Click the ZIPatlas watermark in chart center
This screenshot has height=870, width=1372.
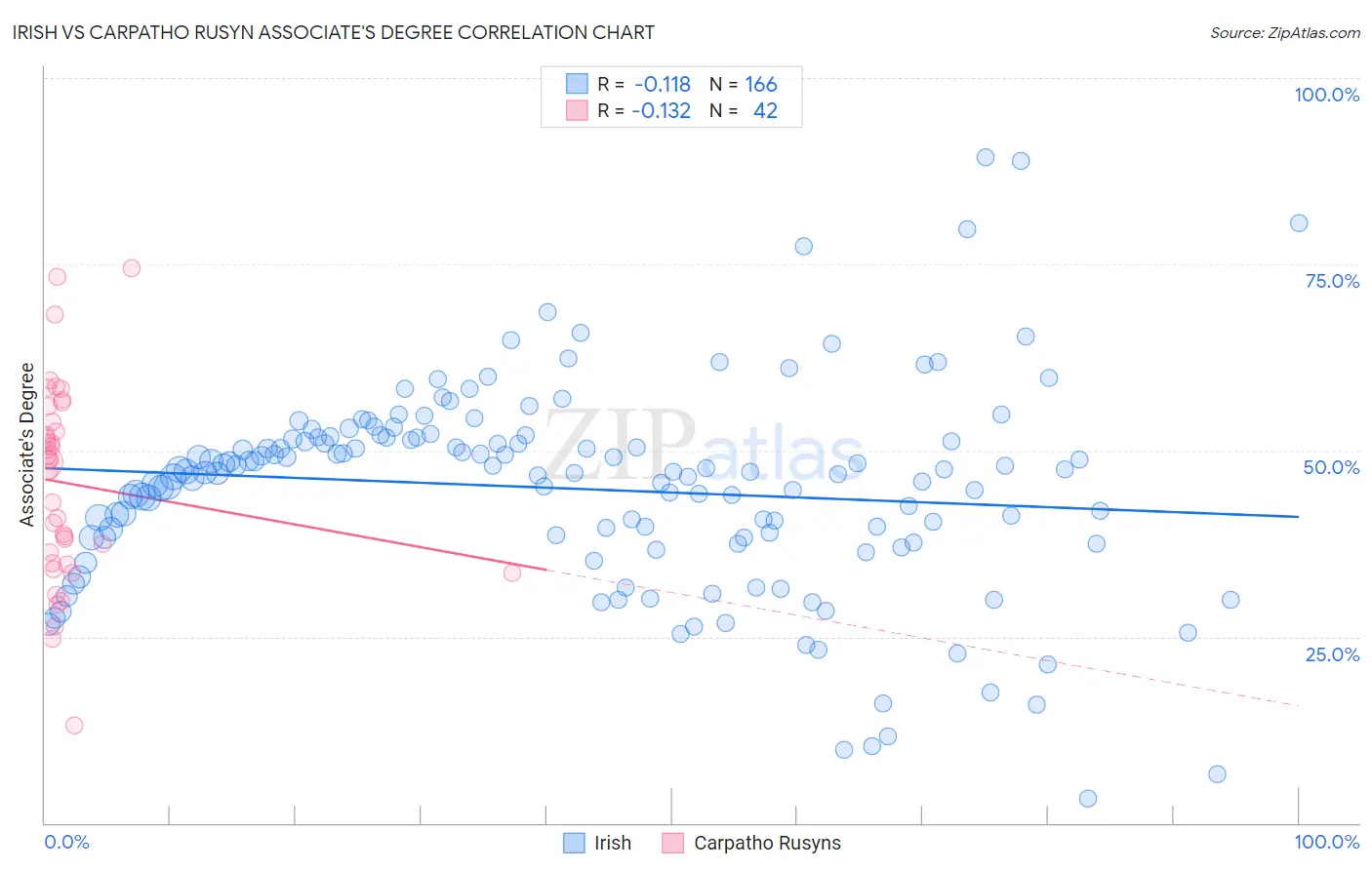click(x=703, y=447)
